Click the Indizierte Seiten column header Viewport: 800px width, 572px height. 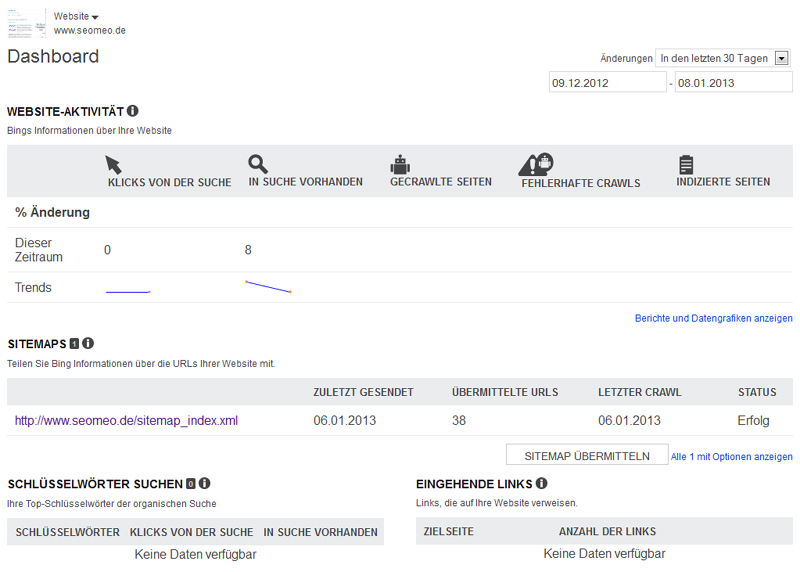pos(723,182)
